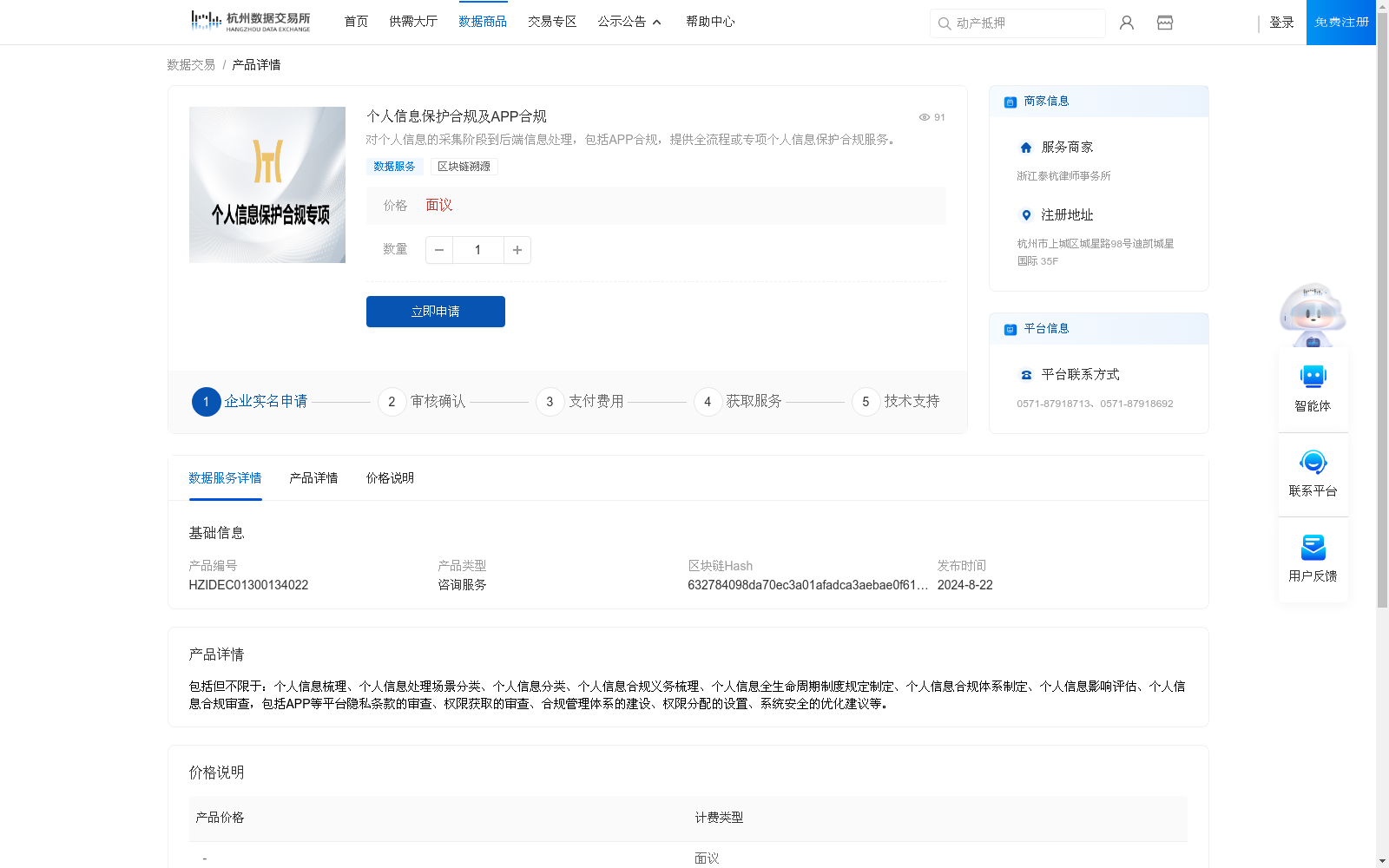Click the product title 个人信息保护合规及APP合规
Viewport: 1389px width, 868px height.
tap(457, 116)
